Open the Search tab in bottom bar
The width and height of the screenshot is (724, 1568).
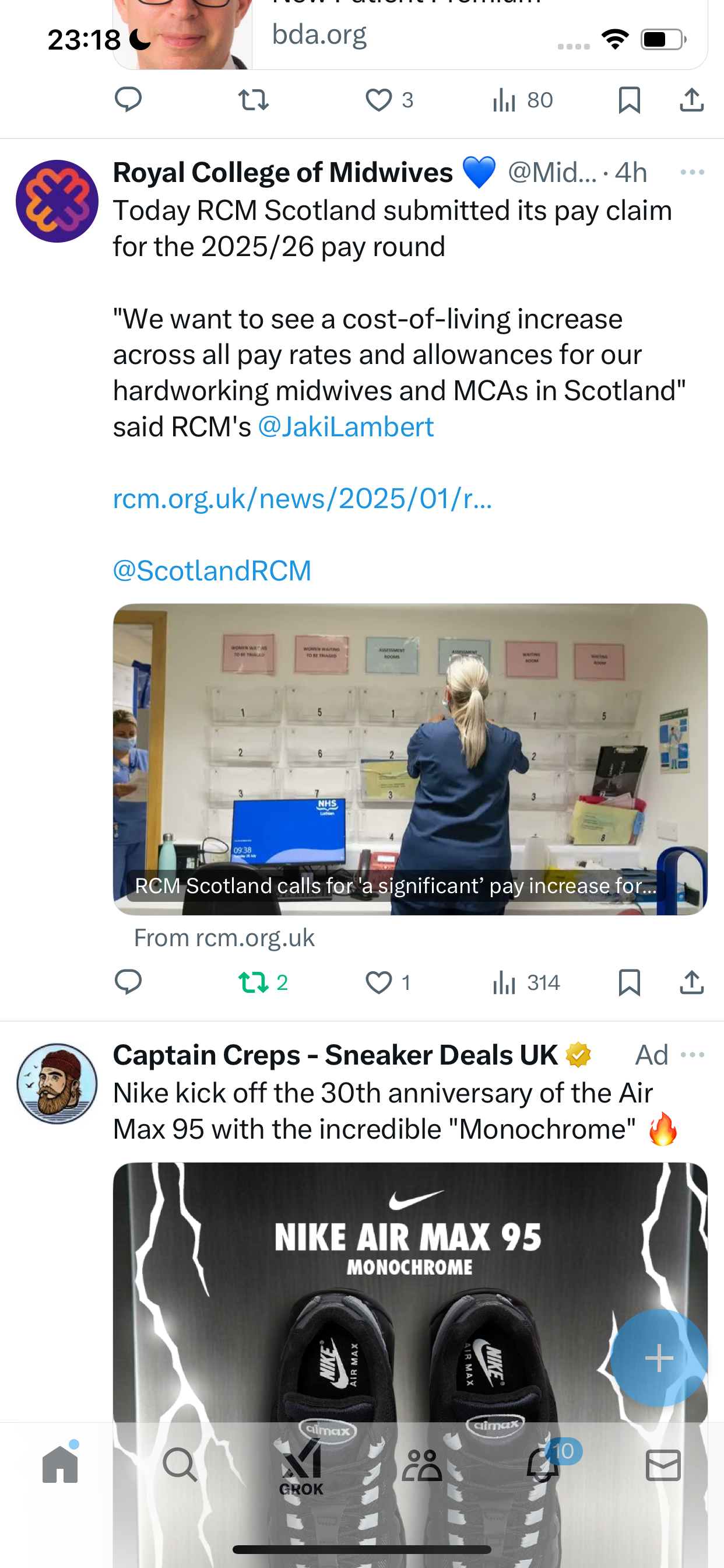tap(180, 1465)
